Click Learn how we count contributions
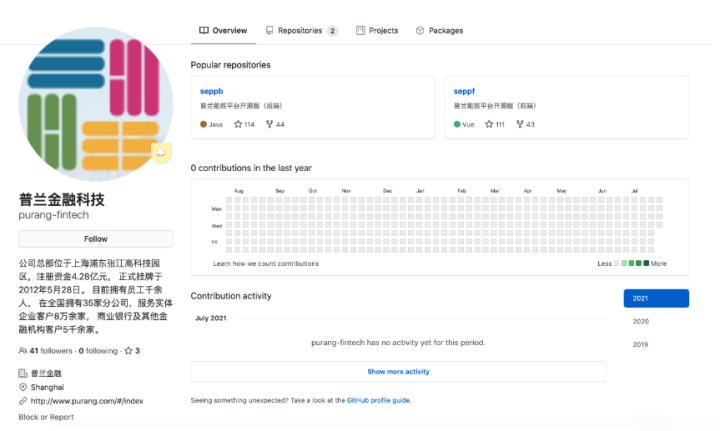The height and width of the screenshot is (431, 720). click(x=266, y=263)
